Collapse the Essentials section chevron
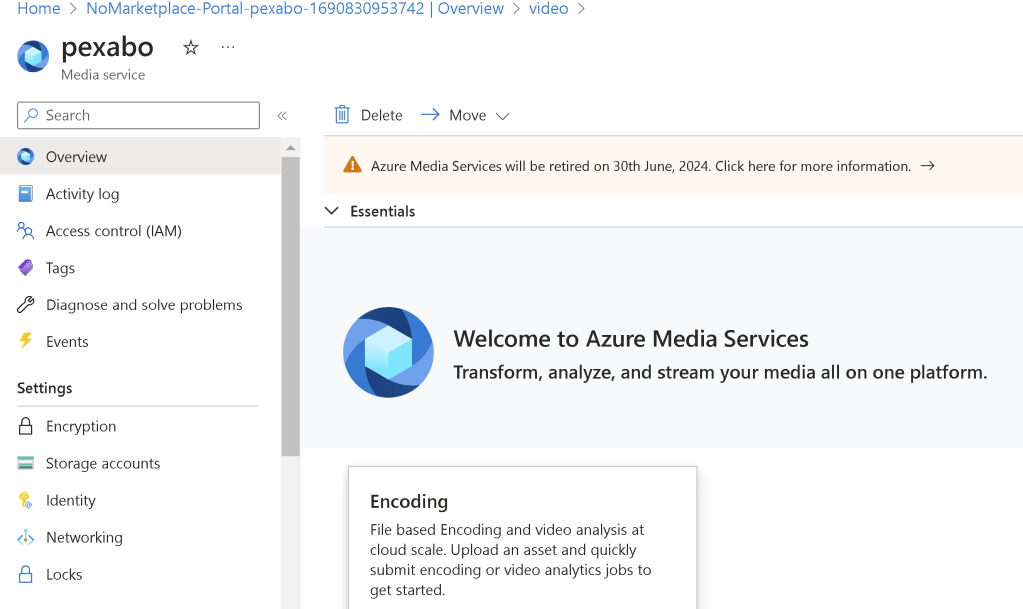Viewport: 1023px width, 609px height. 332,211
